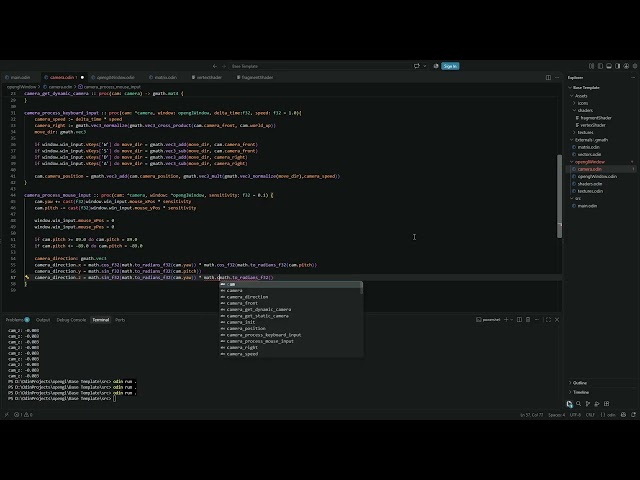Open the Extensions view icon
Viewport: 640px width, 480px height.
(607, 404)
